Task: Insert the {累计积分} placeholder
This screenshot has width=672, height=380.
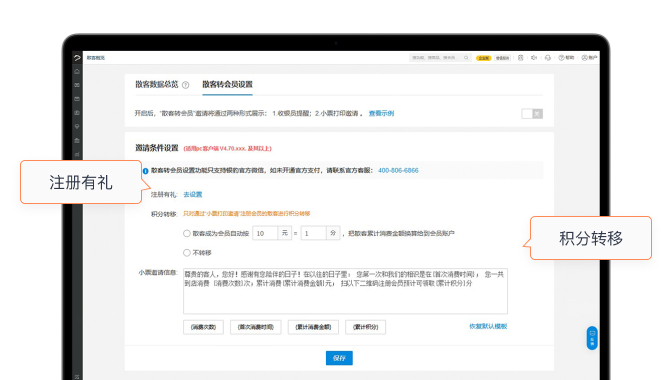Action: [366, 327]
